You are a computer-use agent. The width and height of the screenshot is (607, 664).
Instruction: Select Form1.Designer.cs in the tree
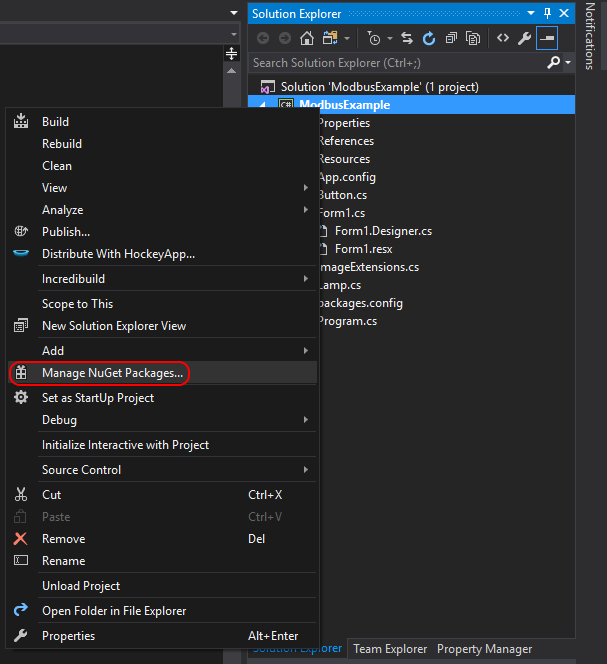pos(383,231)
